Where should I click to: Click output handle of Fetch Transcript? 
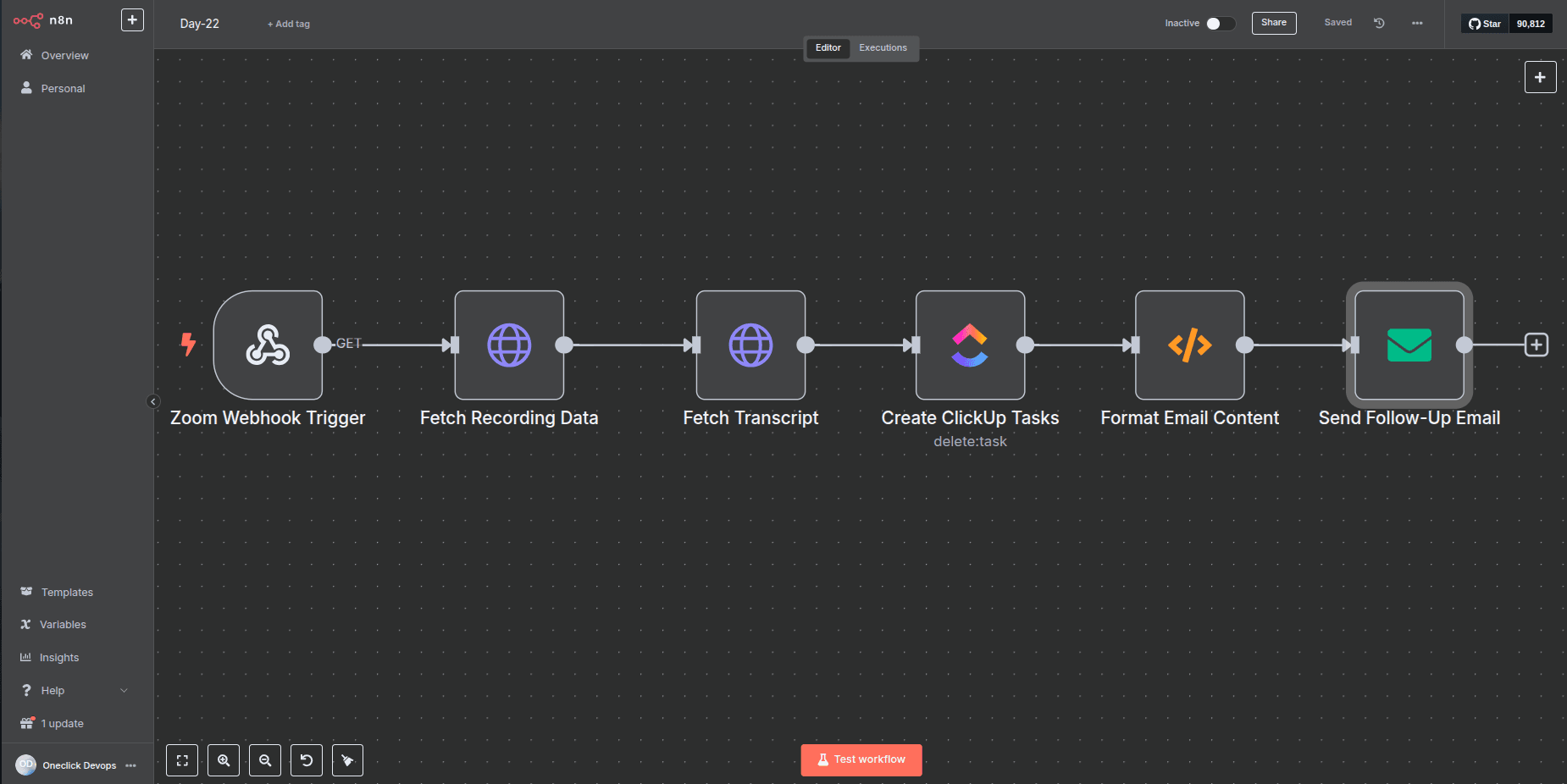(806, 345)
